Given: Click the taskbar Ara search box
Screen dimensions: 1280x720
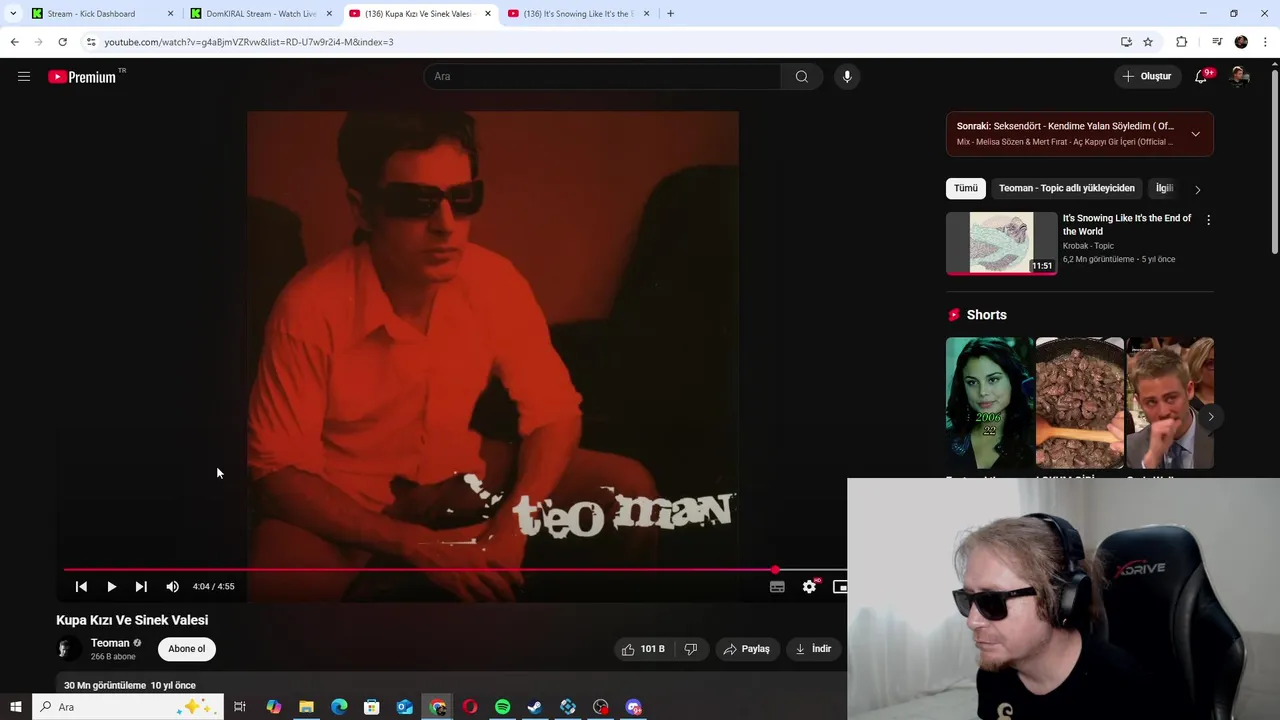Looking at the screenshot, I should [x=127, y=707].
